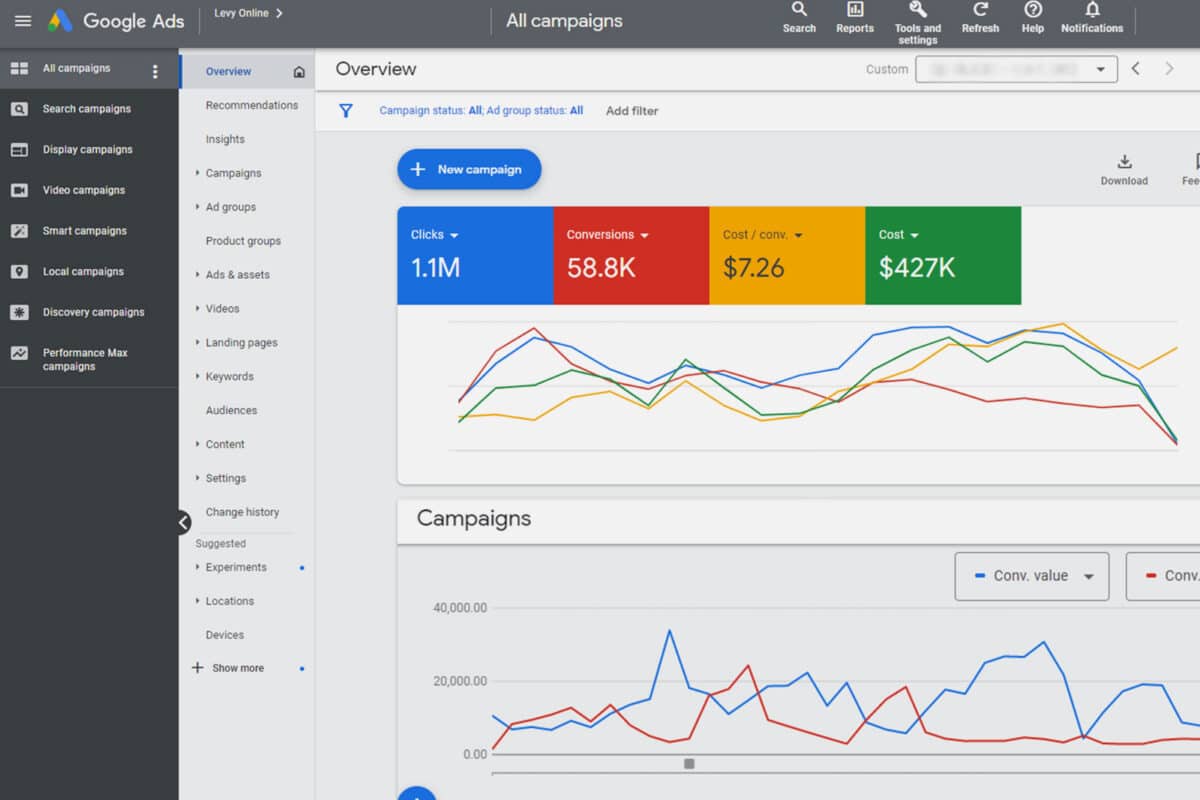Open Google Ads notifications
This screenshot has width=1200, height=800.
[x=1091, y=14]
